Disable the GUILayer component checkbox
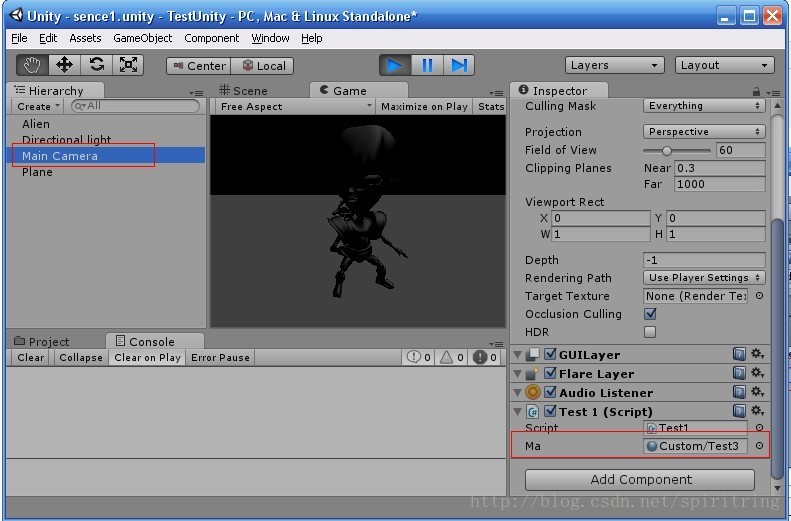This screenshot has width=791, height=521. (x=550, y=355)
